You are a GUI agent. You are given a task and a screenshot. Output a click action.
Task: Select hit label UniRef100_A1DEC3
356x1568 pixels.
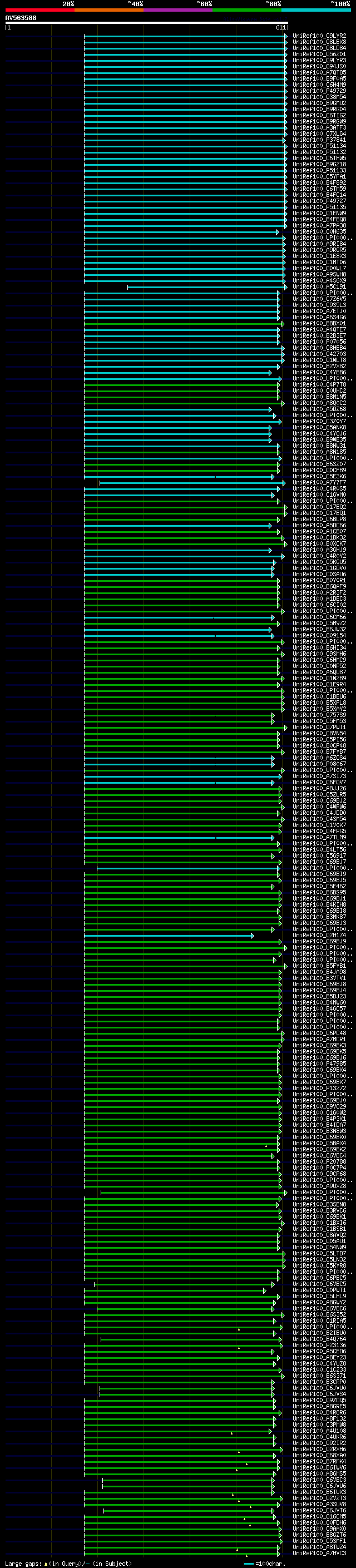319,599
